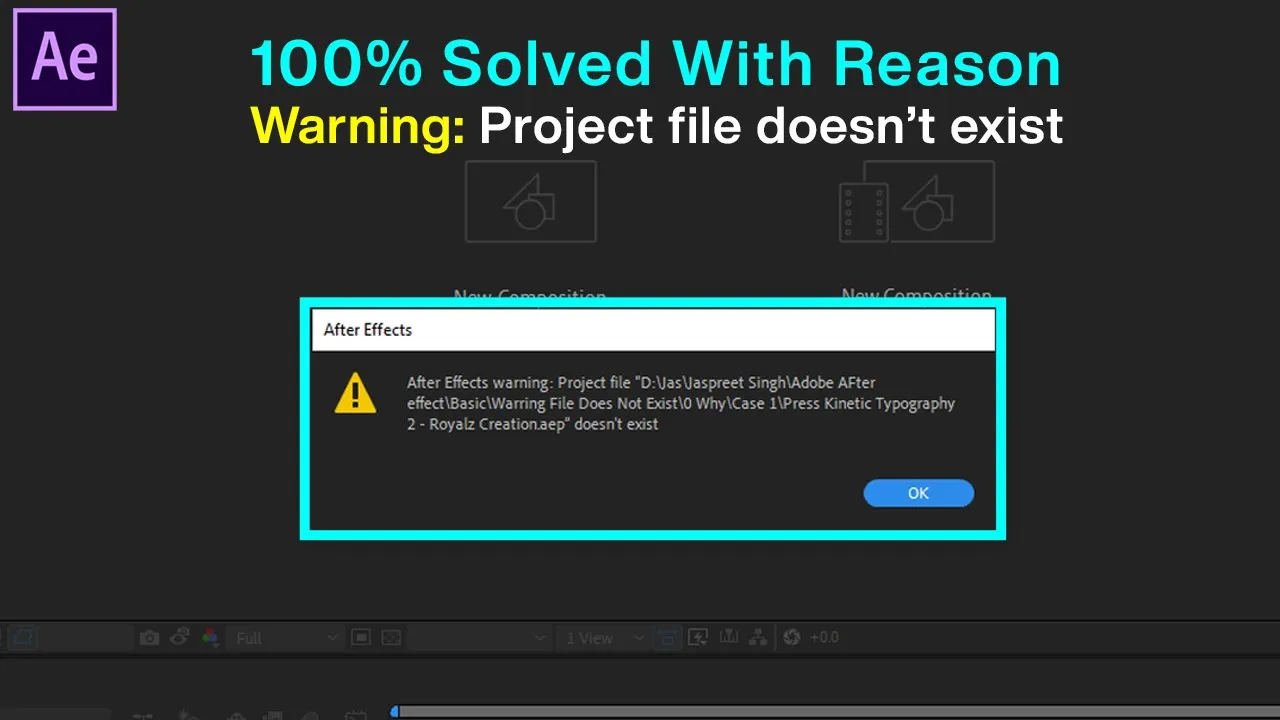Click the "doesn't exist" warning message text
This screenshot has width=1280, height=720.
[x=681, y=403]
